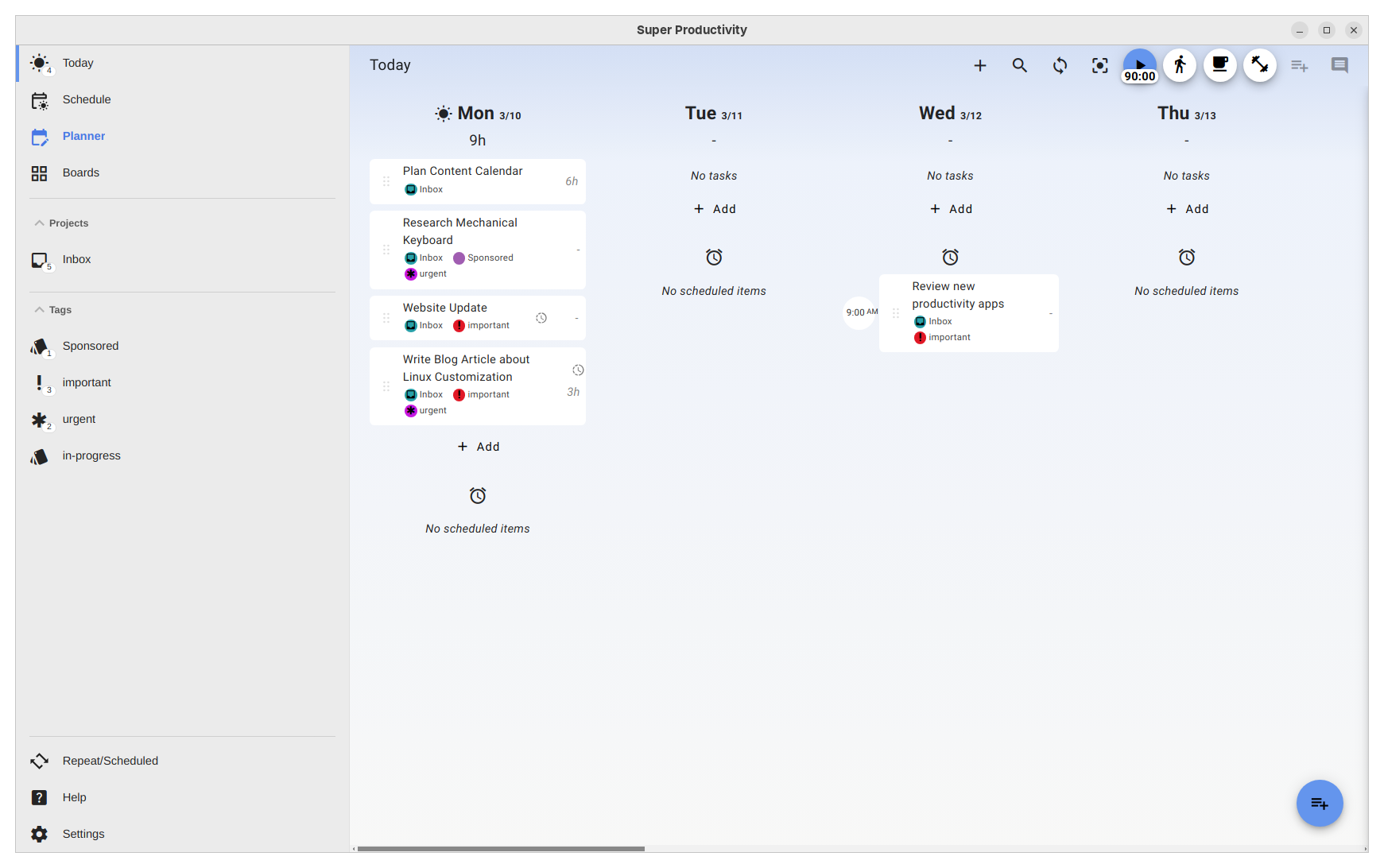Click the horizontal scrollbar at the bottom
1384x868 pixels.
(501, 849)
